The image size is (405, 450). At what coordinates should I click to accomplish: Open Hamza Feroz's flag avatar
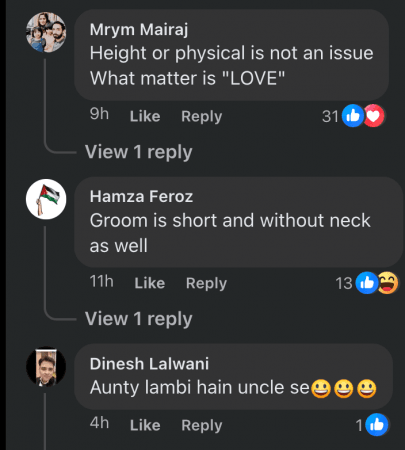pyautogui.click(x=46, y=199)
